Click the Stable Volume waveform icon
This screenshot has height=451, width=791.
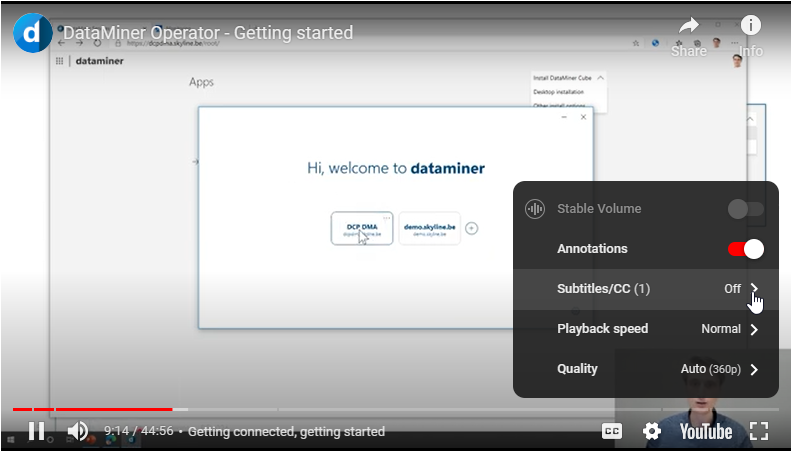click(535, 208)
